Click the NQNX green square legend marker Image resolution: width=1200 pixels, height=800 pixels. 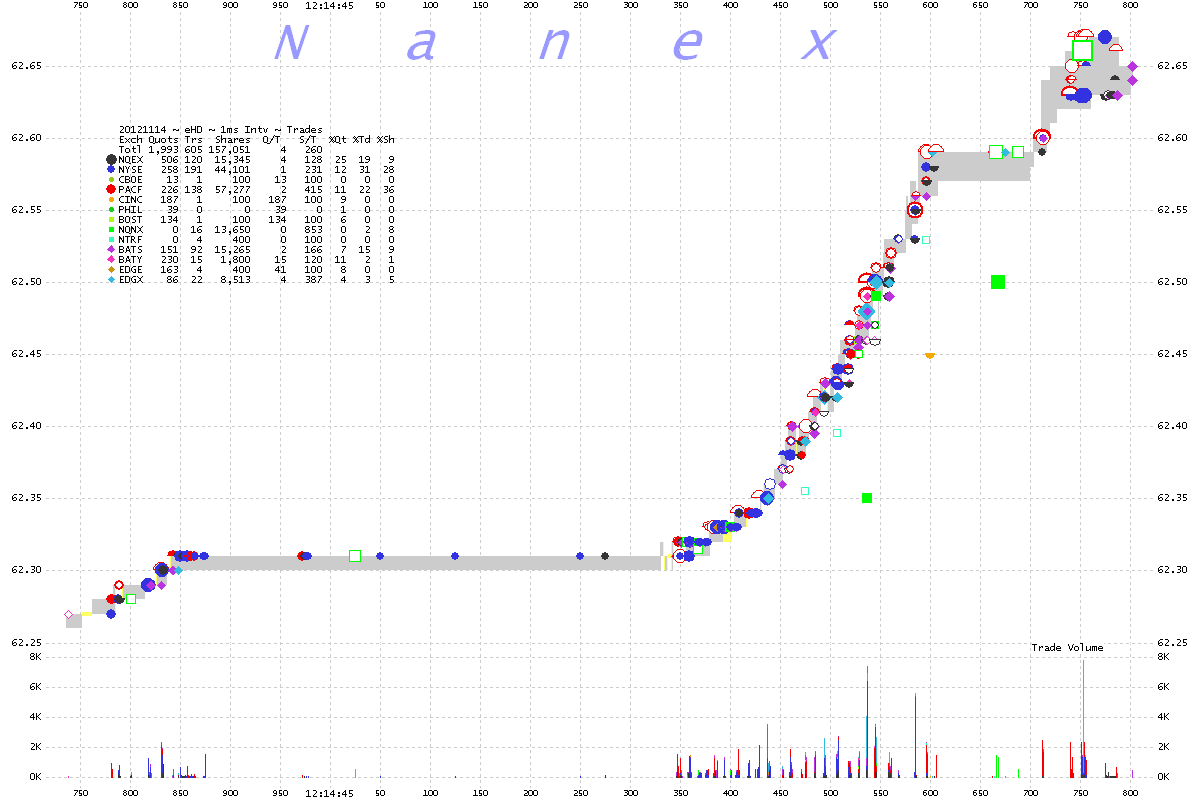click(x=110, y=229)
